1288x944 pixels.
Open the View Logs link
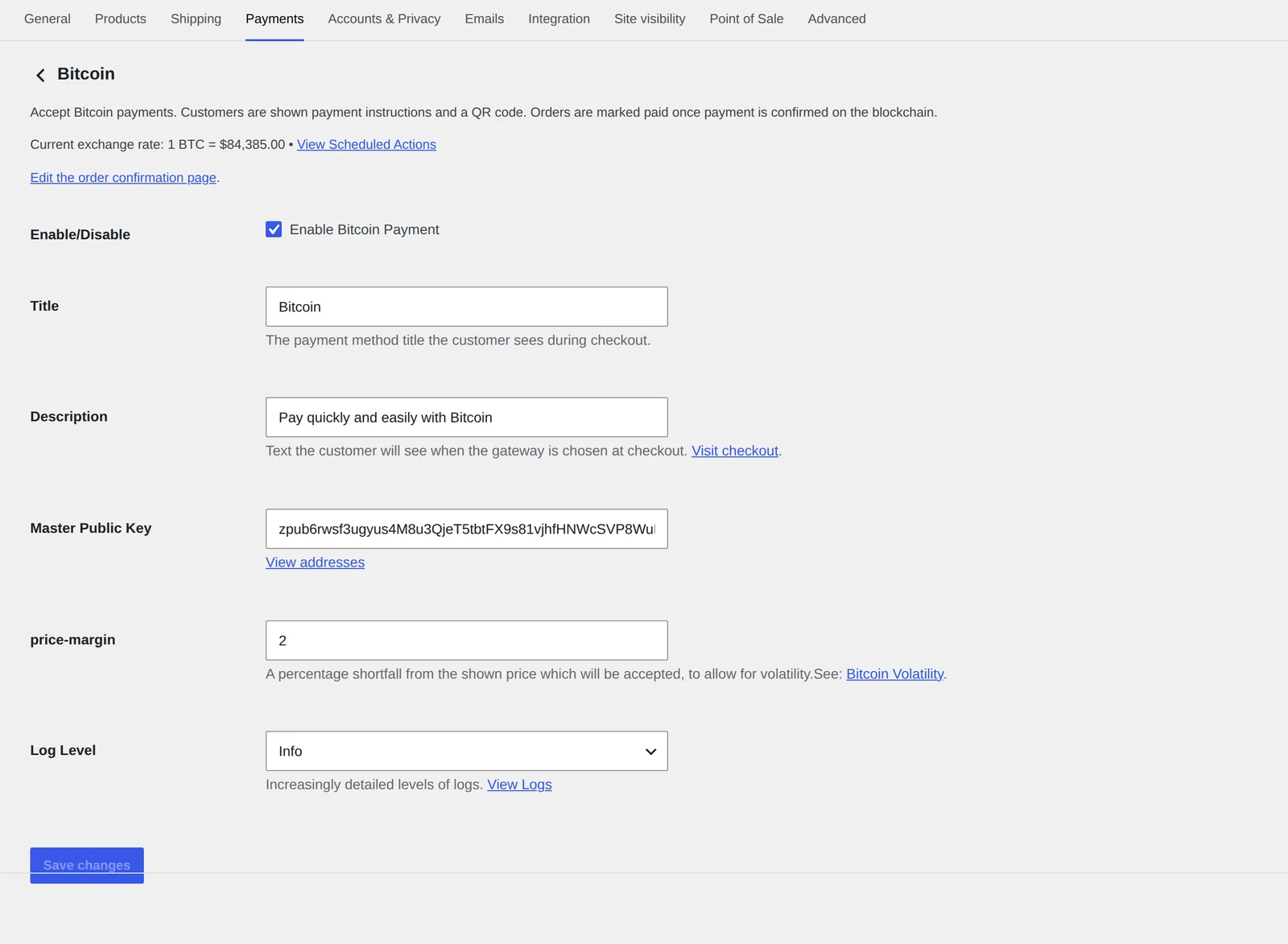[519, 785]
